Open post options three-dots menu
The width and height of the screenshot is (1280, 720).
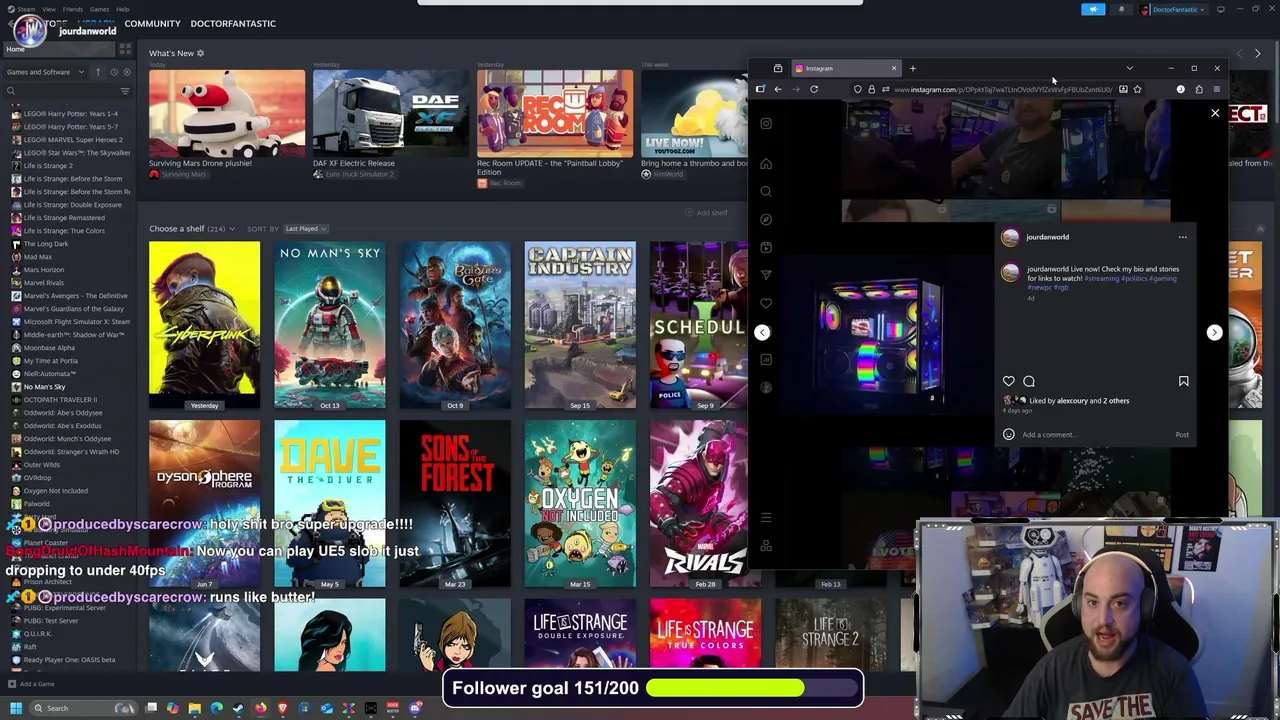click(1182, 237)
